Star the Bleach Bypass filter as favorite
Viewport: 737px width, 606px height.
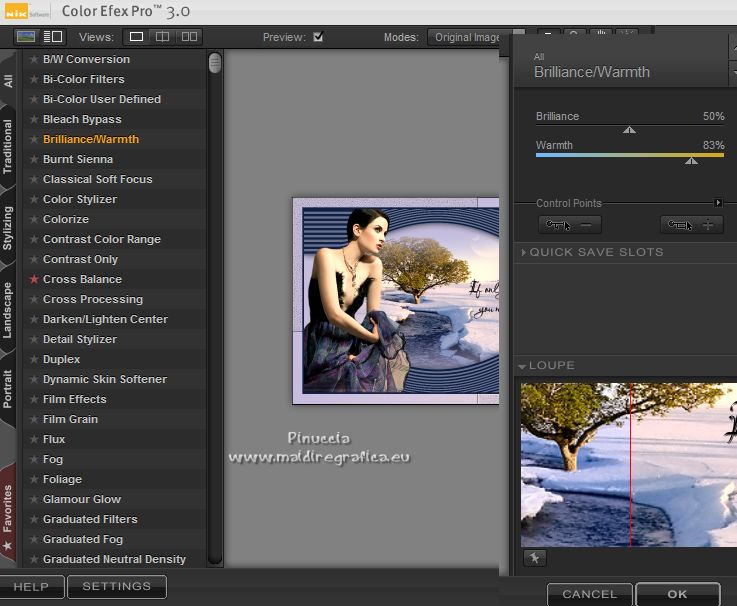[x=34, y=119]
